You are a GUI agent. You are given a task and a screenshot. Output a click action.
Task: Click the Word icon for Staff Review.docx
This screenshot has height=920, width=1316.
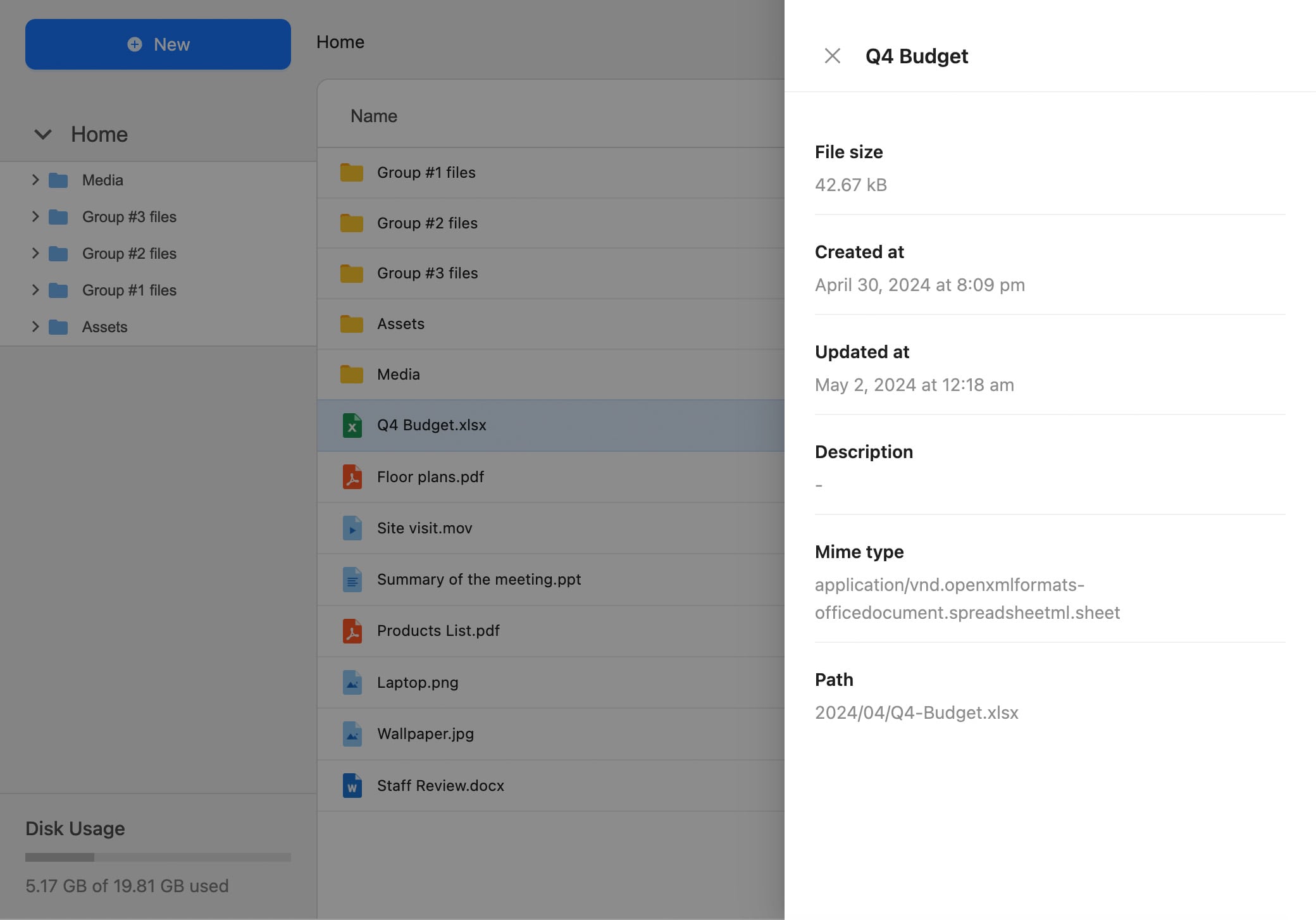(352, 786)
